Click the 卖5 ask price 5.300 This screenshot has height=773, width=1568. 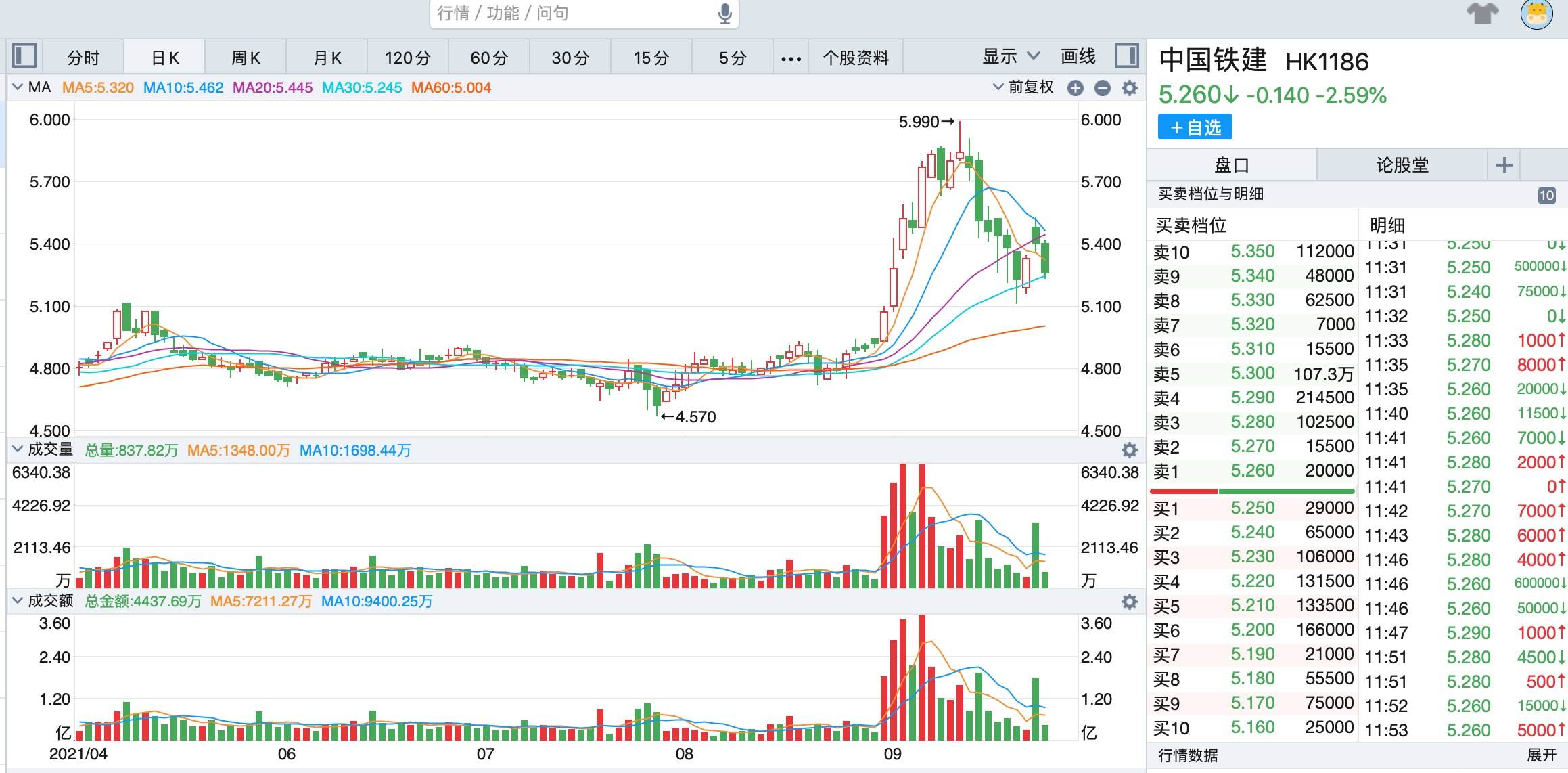point(1253,374)
